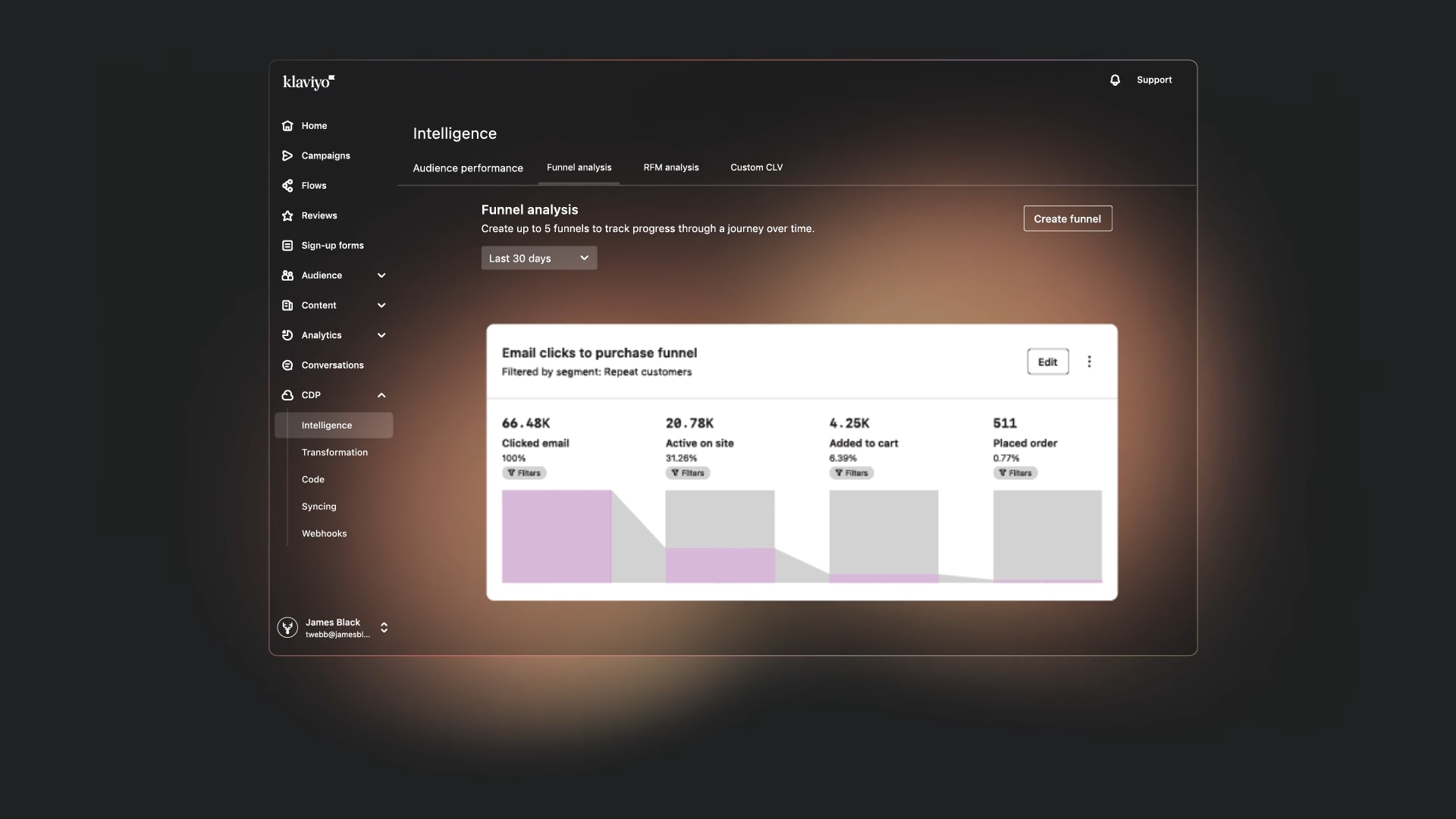Click the Sign-up forms icon
The image size is (1456, 819).
point(287,246)
